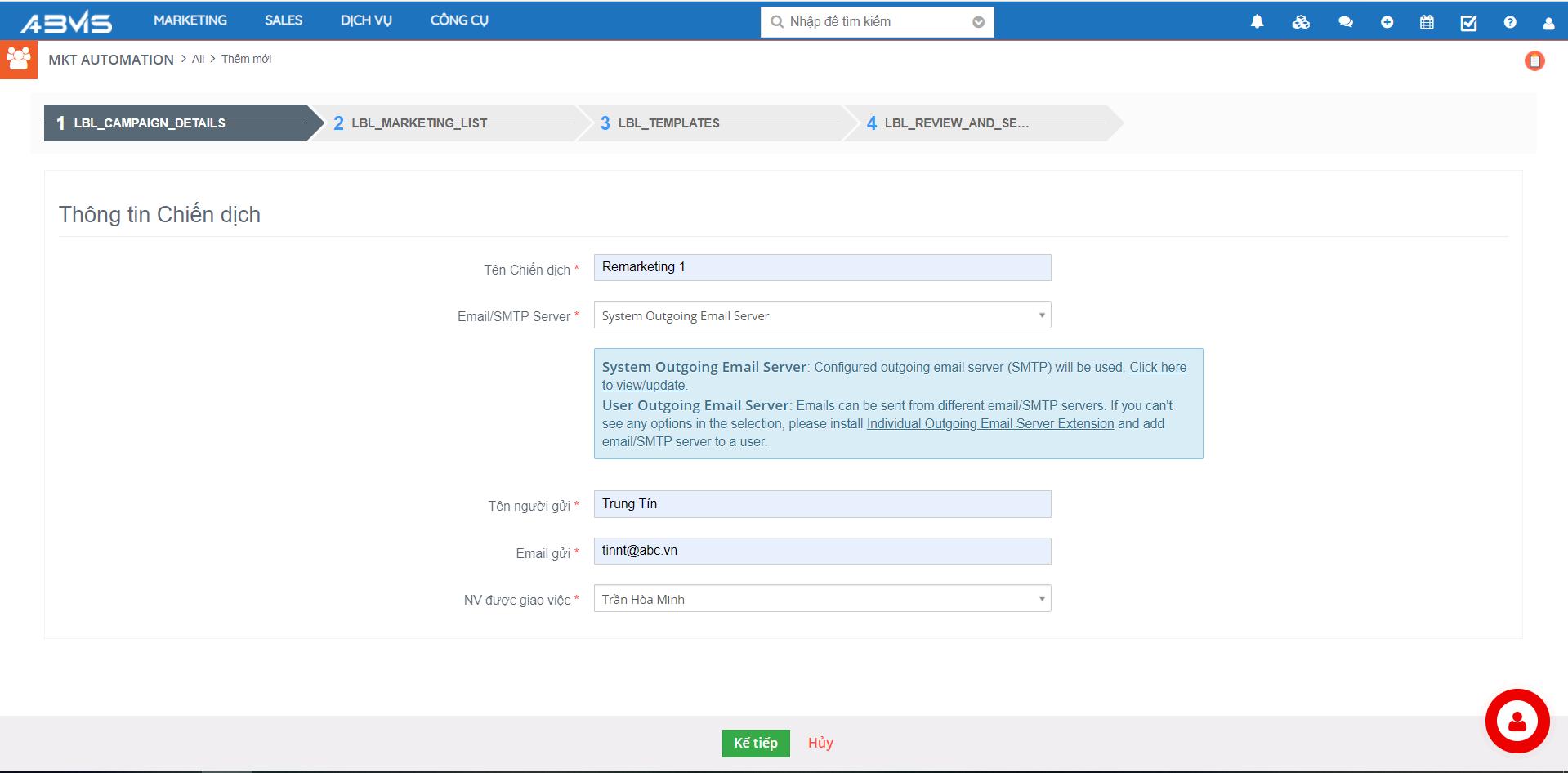Expand the NV được giao việc dropdown
Image resolution: width=1568 pixels, height=773 pixels.
822,599
